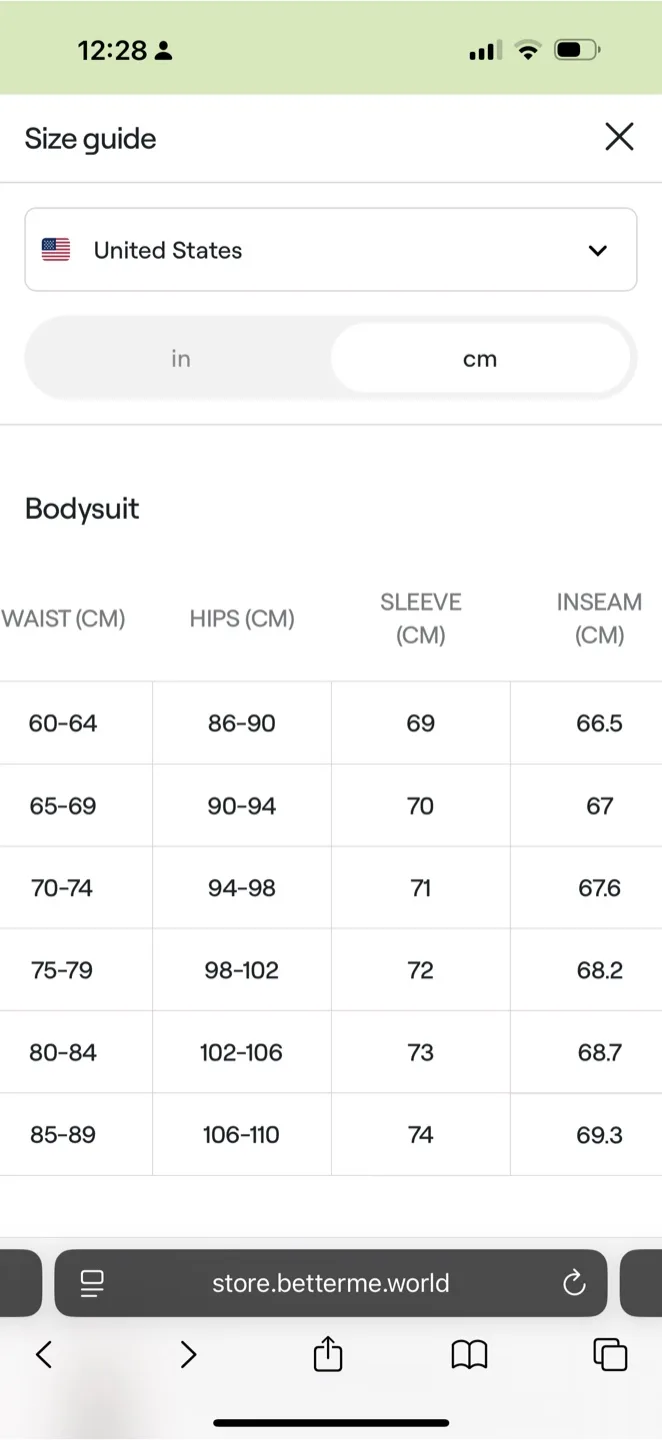Open the country selection dropdown
The height and width of the screenshot is (1440, 662).
tap(330, 250)
